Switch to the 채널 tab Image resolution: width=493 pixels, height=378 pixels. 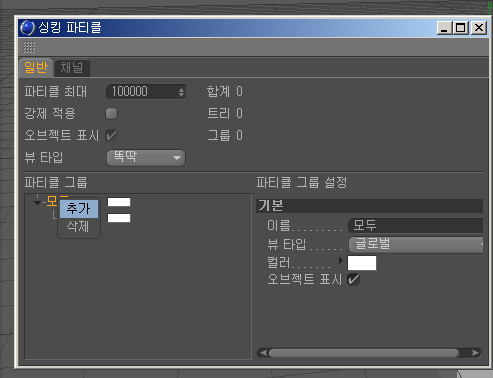coord(72,68)
